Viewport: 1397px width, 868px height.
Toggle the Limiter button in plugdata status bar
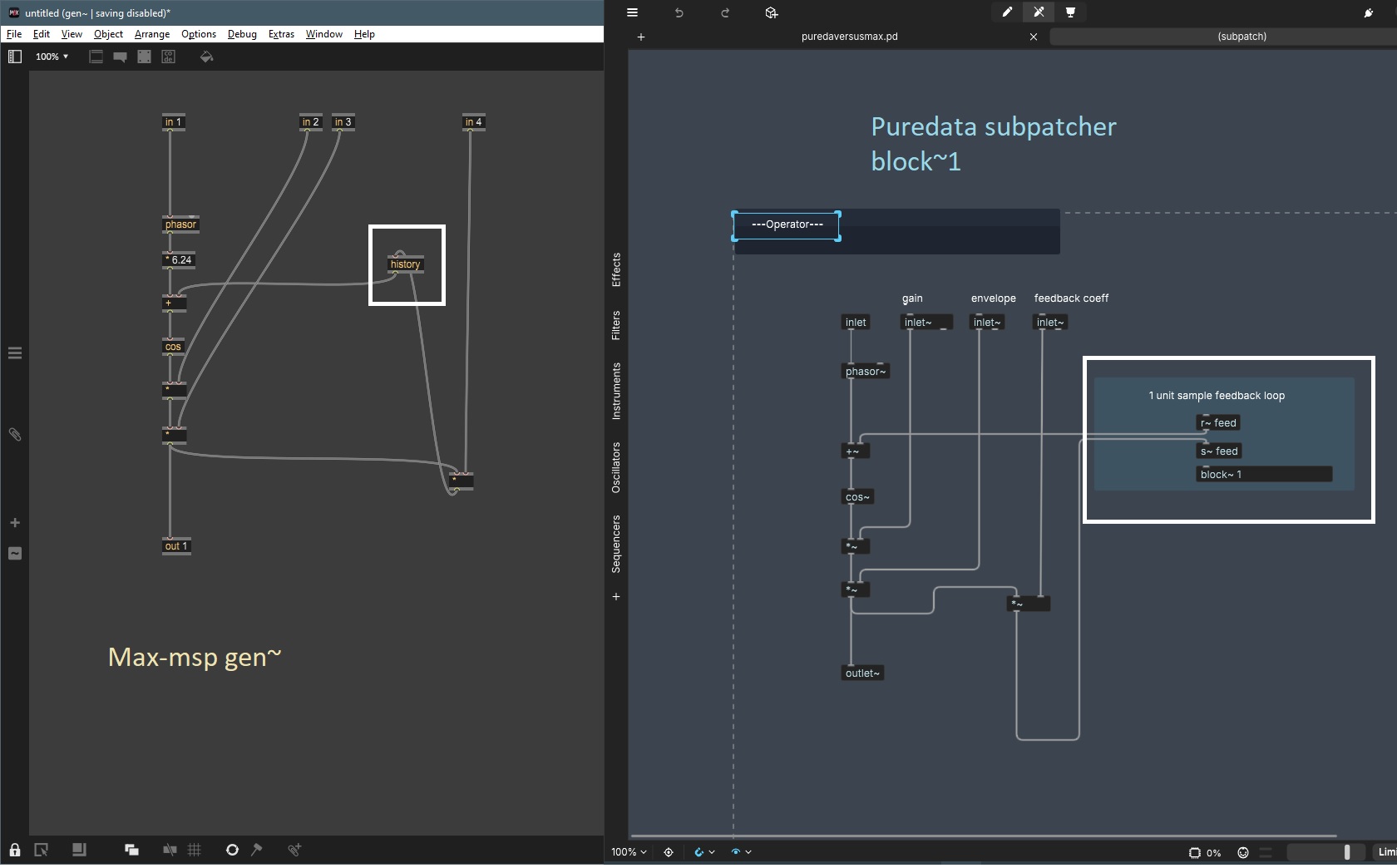(1385, 852)
